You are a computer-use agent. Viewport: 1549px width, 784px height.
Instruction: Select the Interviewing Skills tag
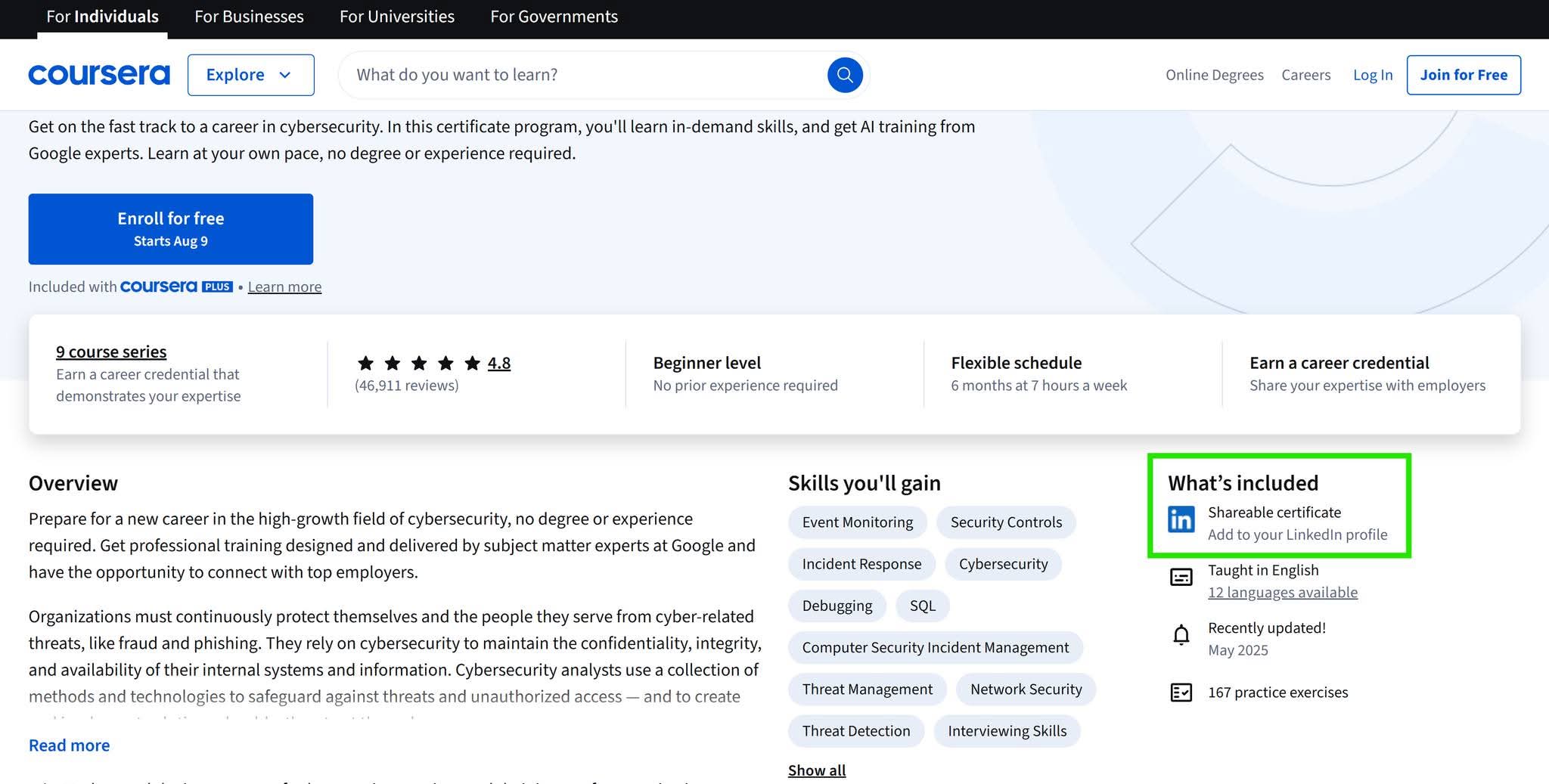point(1007,731)
